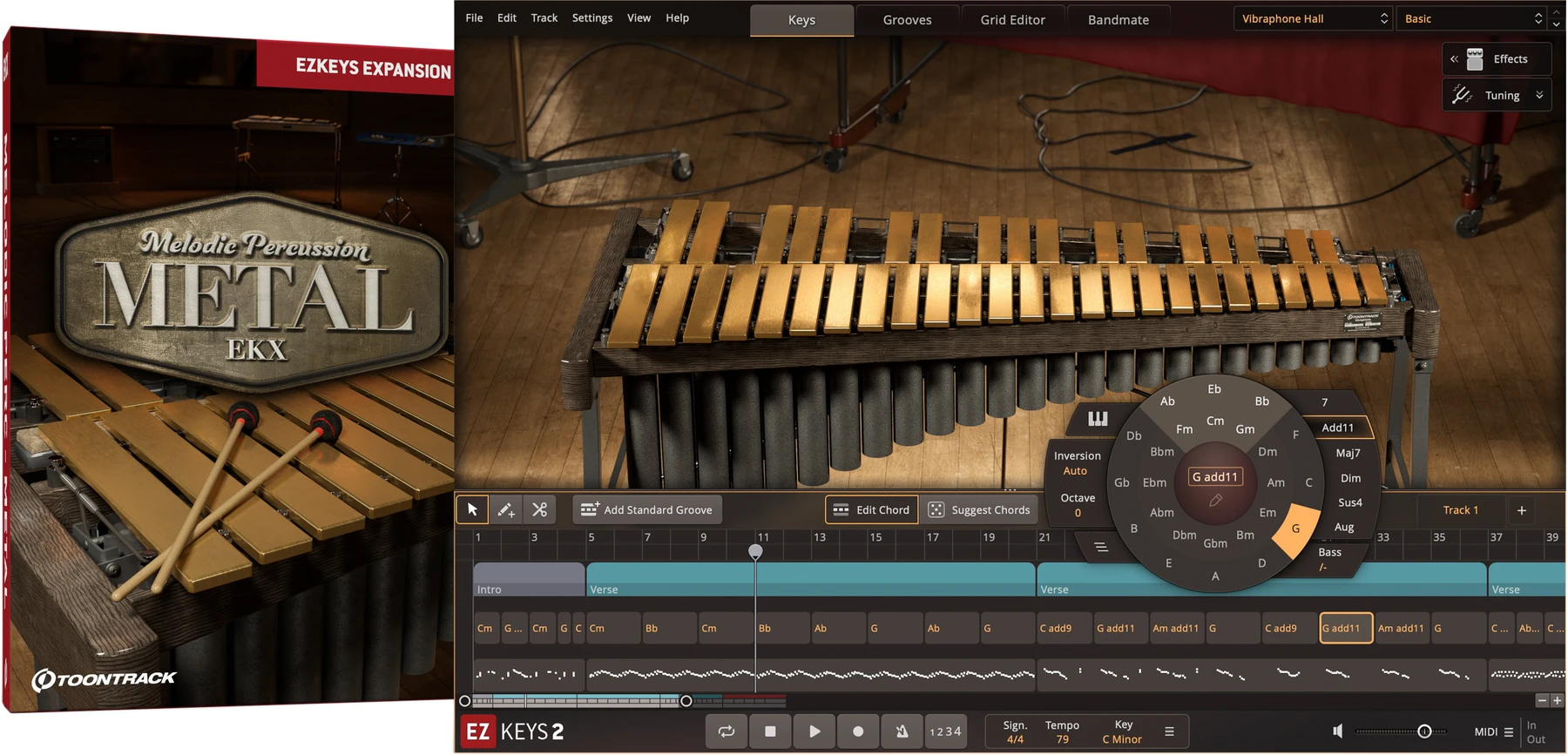Open the Vibraphone Hall instrument dropdown
Screen dimensions: 1568x755
pyautogui.click(x=1313, y=18)
